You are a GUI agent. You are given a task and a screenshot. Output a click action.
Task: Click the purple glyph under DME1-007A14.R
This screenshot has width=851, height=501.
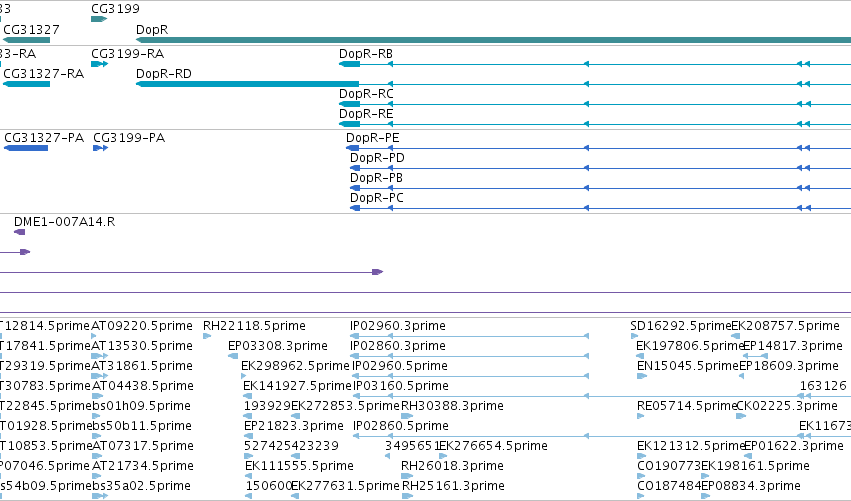(x=20, y=232)
